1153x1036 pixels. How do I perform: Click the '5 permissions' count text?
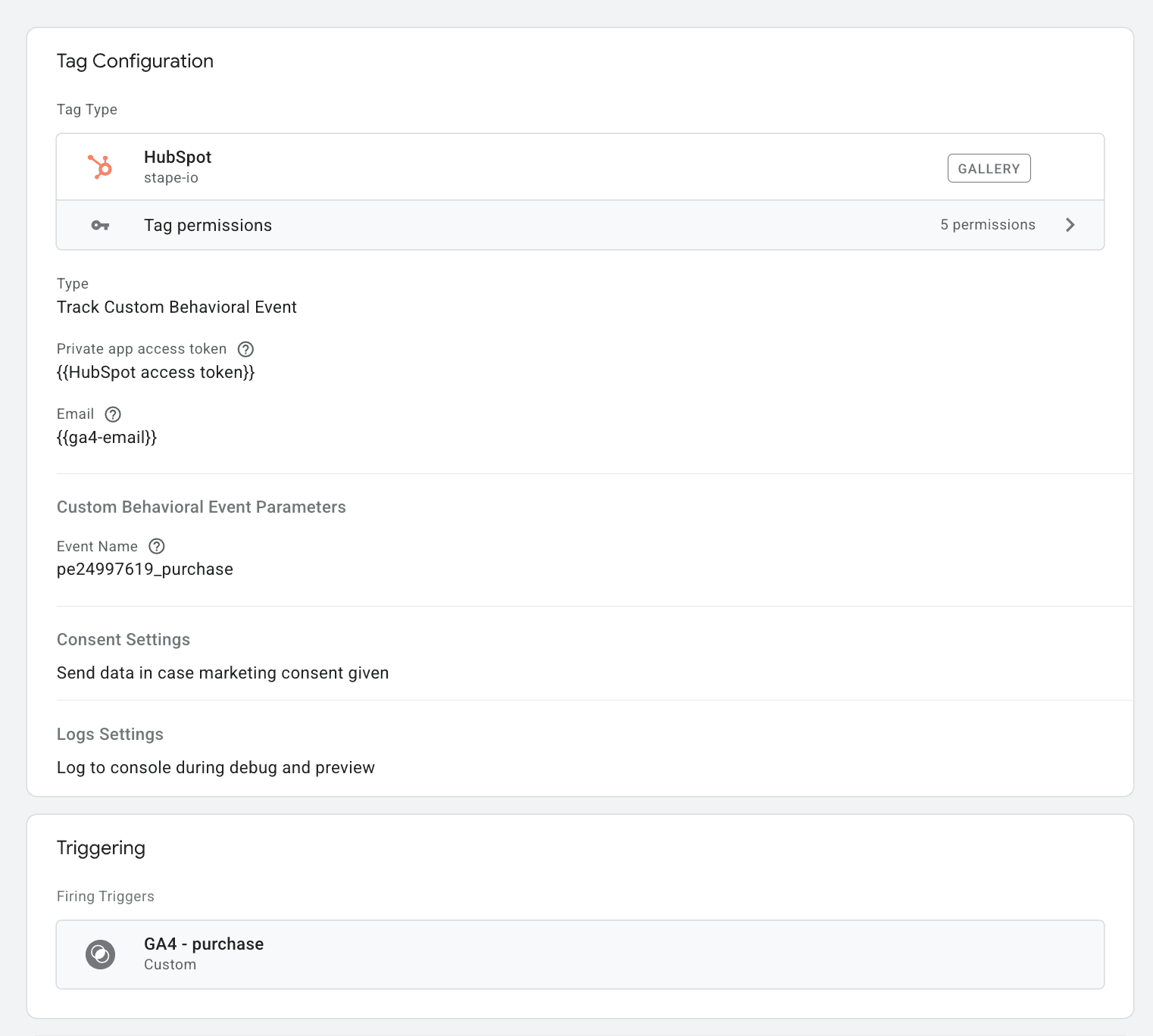coord(987,225)
